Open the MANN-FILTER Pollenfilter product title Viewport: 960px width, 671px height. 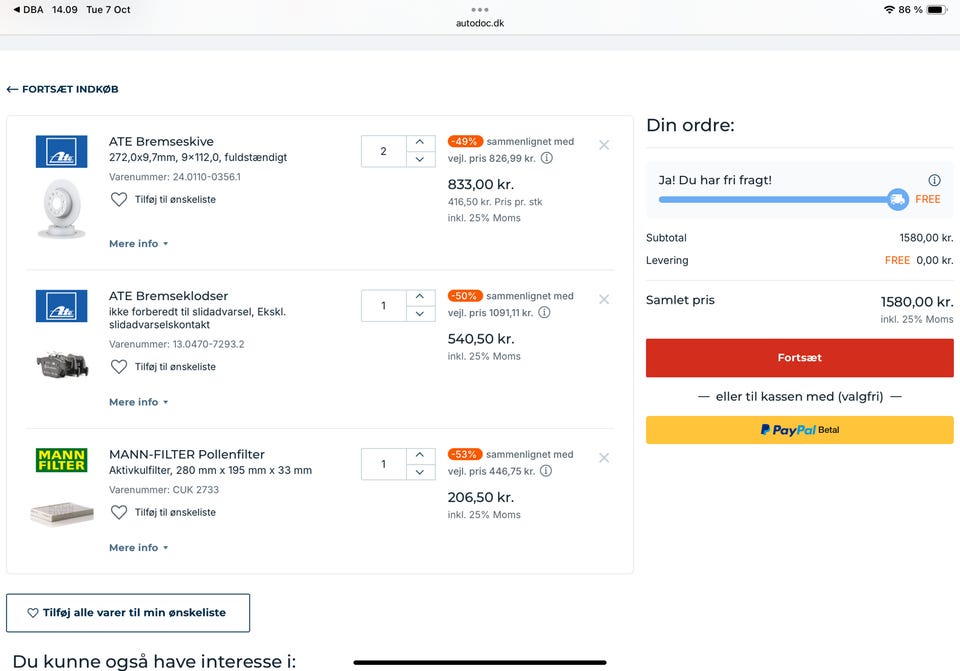pos(187,454)
